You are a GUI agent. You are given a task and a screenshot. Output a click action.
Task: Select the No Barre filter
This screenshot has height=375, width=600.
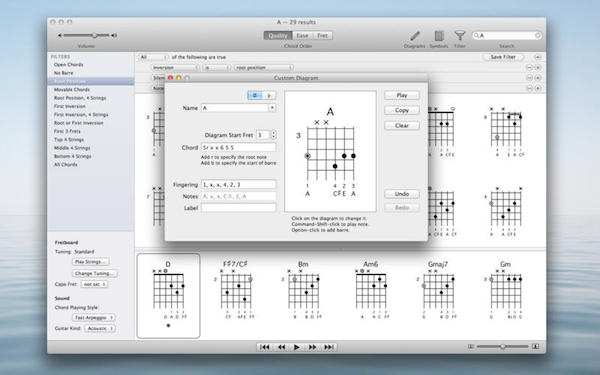[x=64, y=73]
